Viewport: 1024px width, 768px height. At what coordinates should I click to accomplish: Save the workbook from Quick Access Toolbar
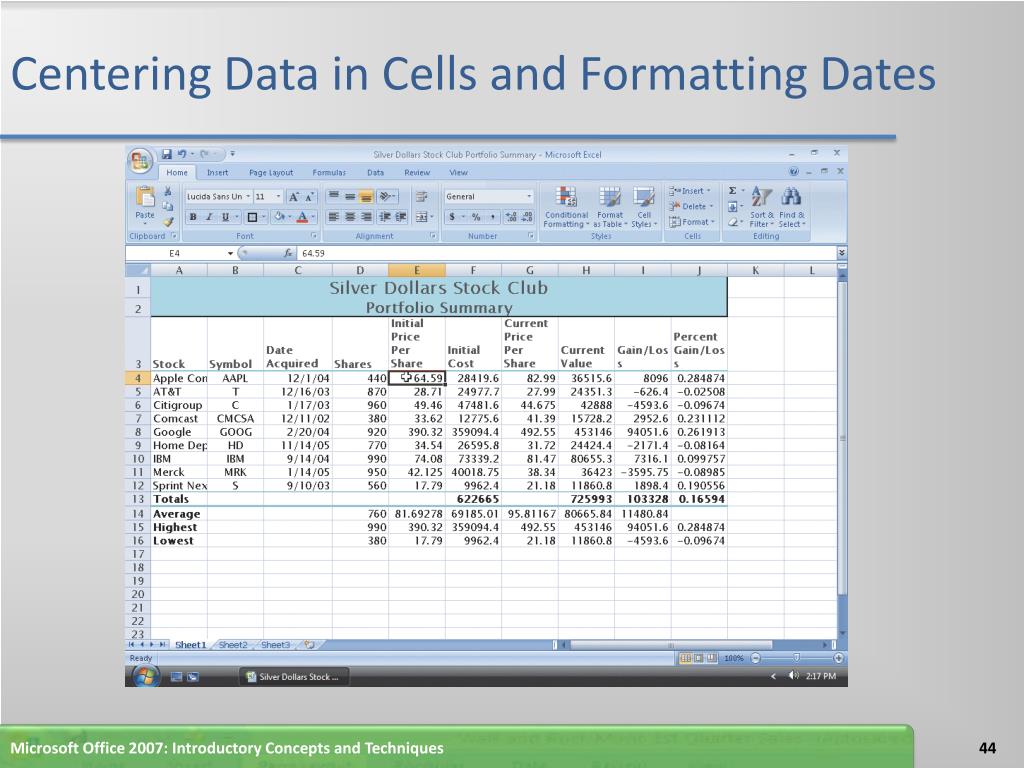[167, 154]
